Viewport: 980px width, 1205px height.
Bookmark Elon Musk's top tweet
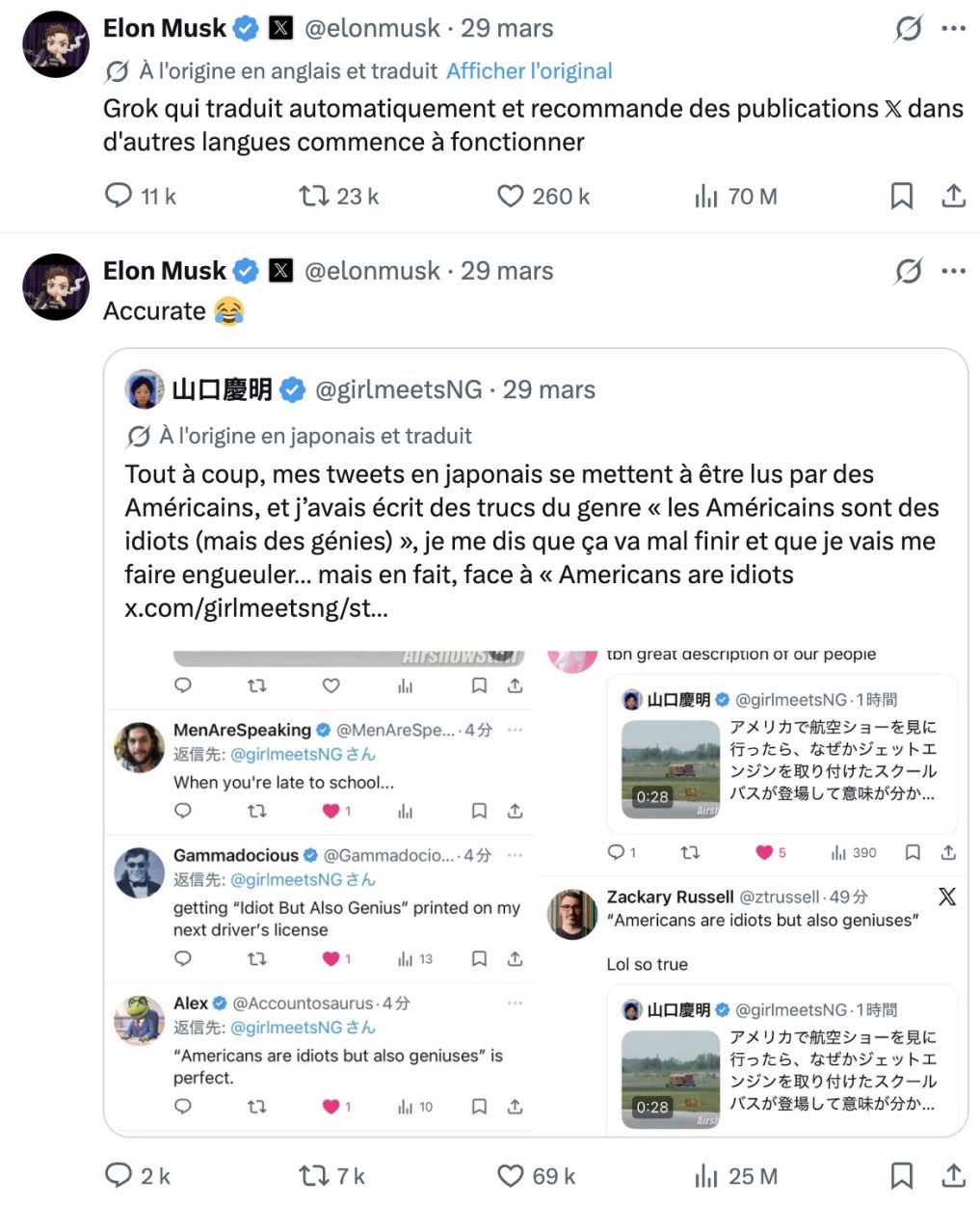pyautogui.click(x=902, y=196)
